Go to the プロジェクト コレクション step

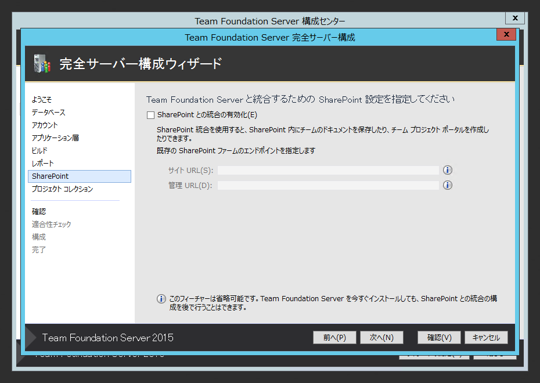62,189
